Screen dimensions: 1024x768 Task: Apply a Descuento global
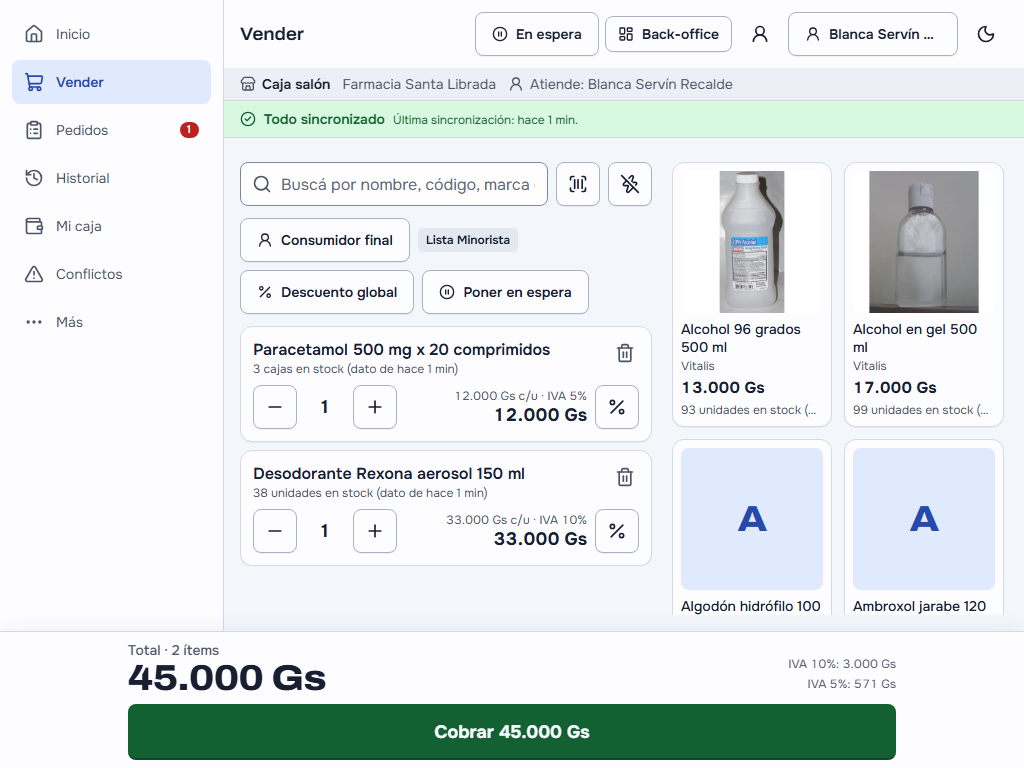[x=327, y=292]
